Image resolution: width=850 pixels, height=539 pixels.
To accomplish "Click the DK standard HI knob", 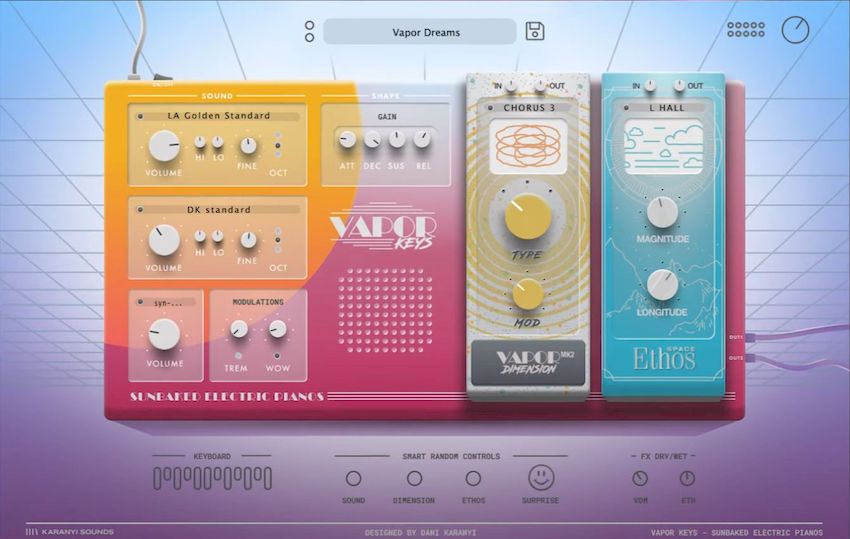I will pos(200,236).
